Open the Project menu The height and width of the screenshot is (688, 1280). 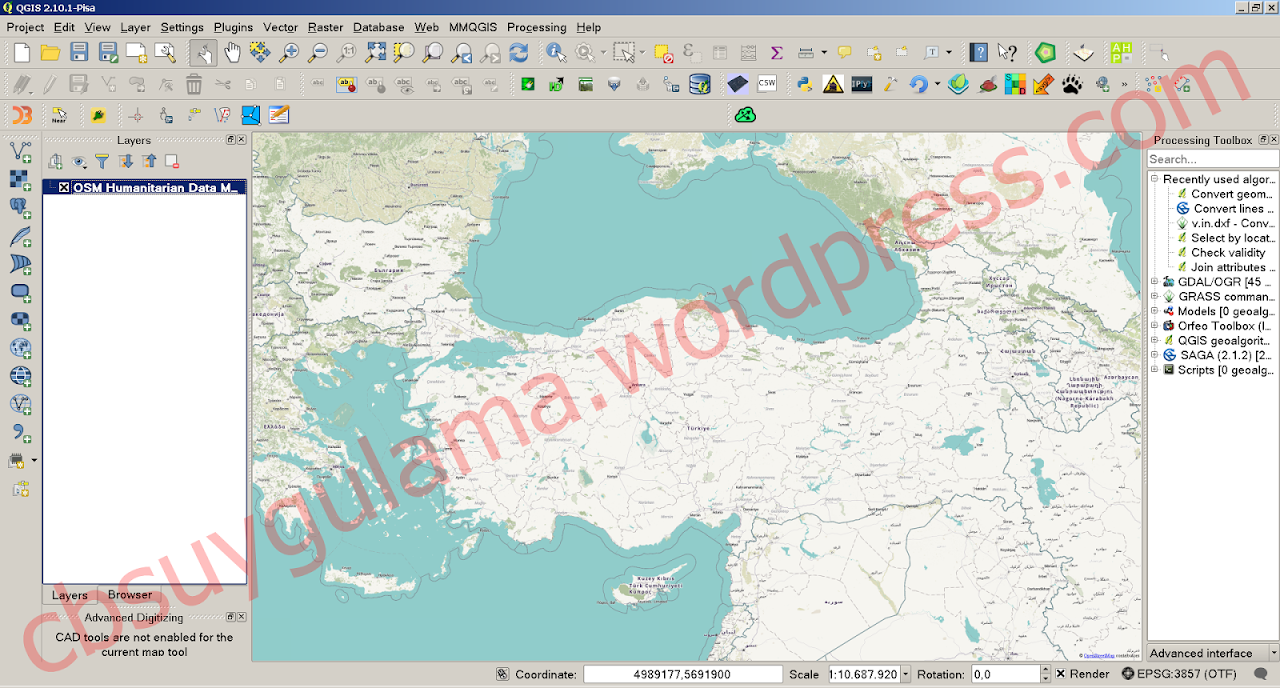(25, 27)
